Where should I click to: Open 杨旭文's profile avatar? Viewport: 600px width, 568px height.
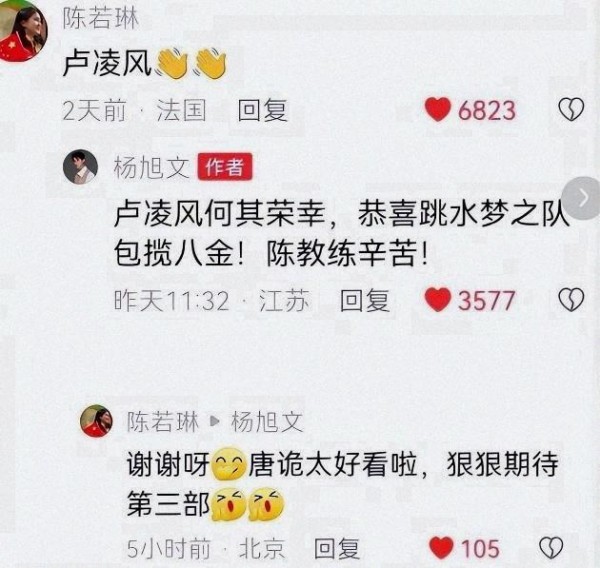(x=80, y=167)
